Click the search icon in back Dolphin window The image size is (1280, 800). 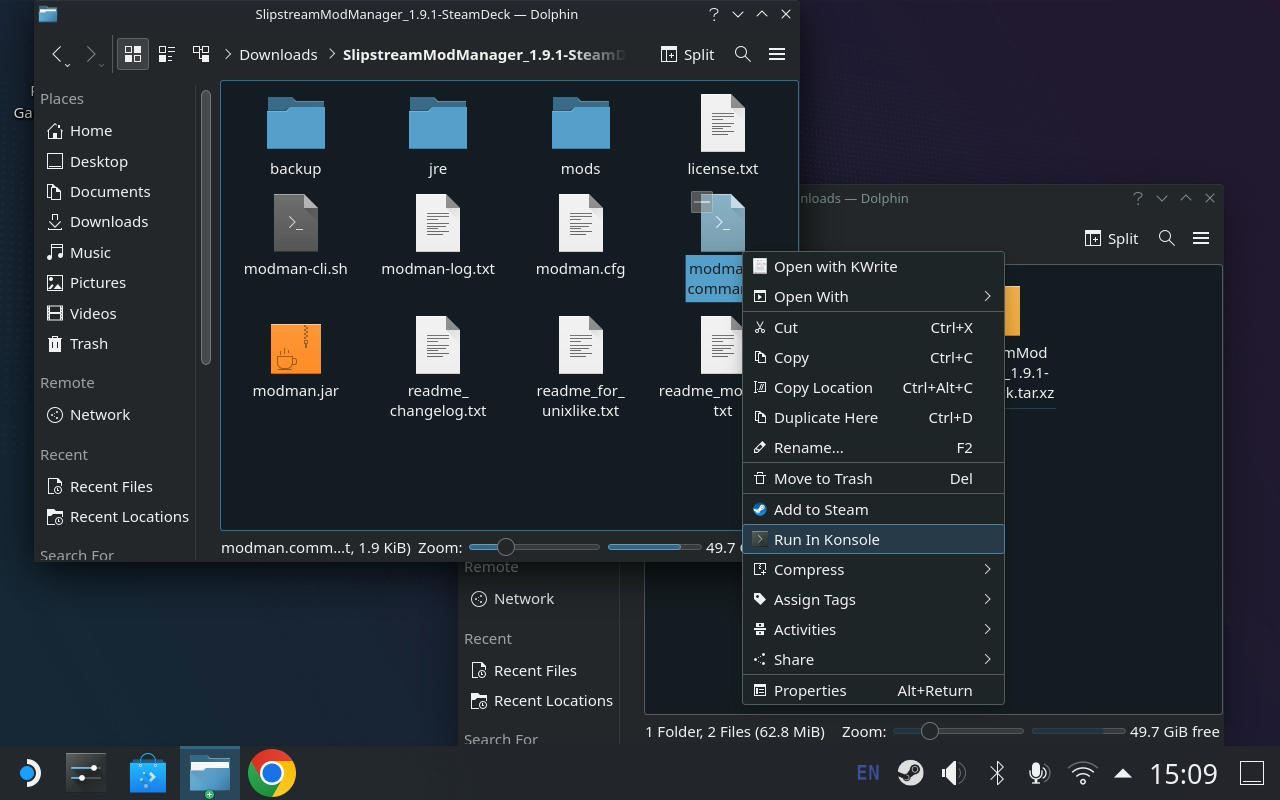pyautogui.click(x=1166, y=238)
